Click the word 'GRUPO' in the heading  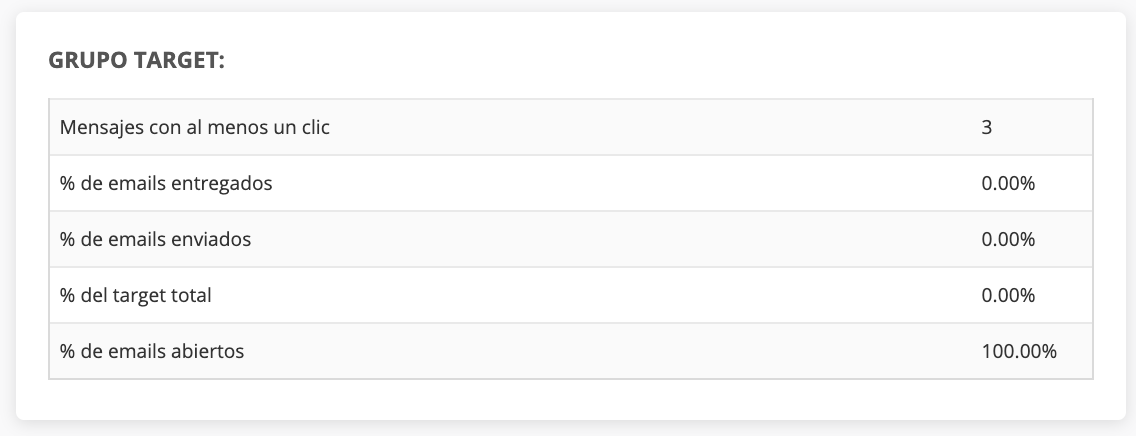click(88, 61)
